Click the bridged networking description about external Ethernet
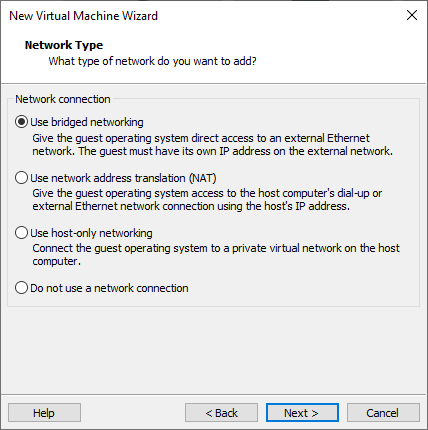Image resolution: width=428 pixels, height=430 pixels. click(x=213, y=145)
